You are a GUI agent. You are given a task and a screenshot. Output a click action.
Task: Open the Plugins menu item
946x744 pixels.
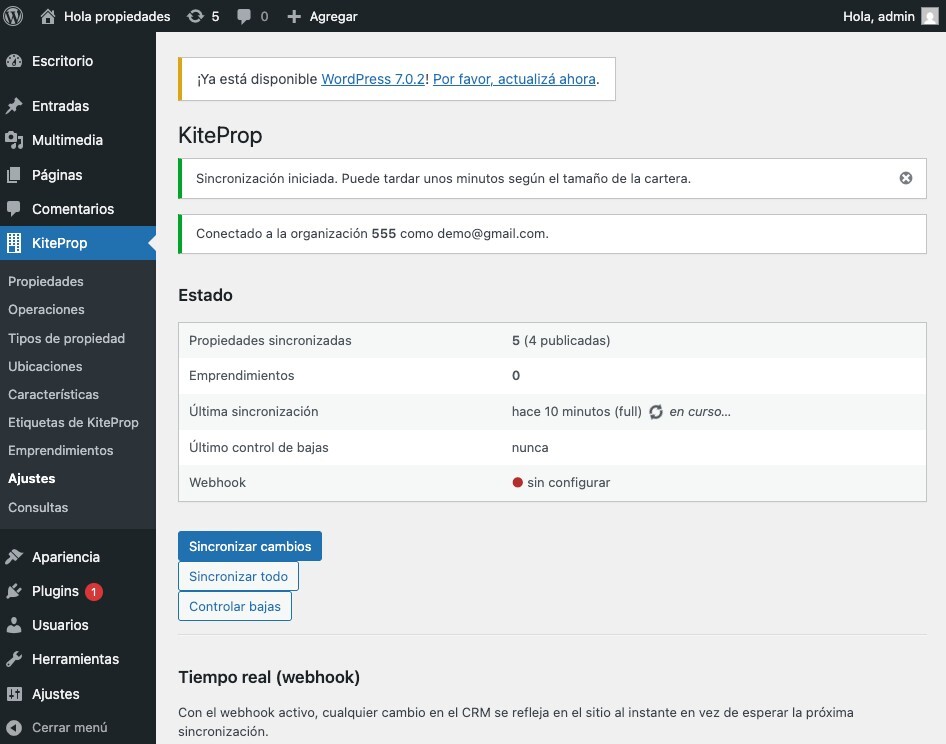[x=78, y=591]
